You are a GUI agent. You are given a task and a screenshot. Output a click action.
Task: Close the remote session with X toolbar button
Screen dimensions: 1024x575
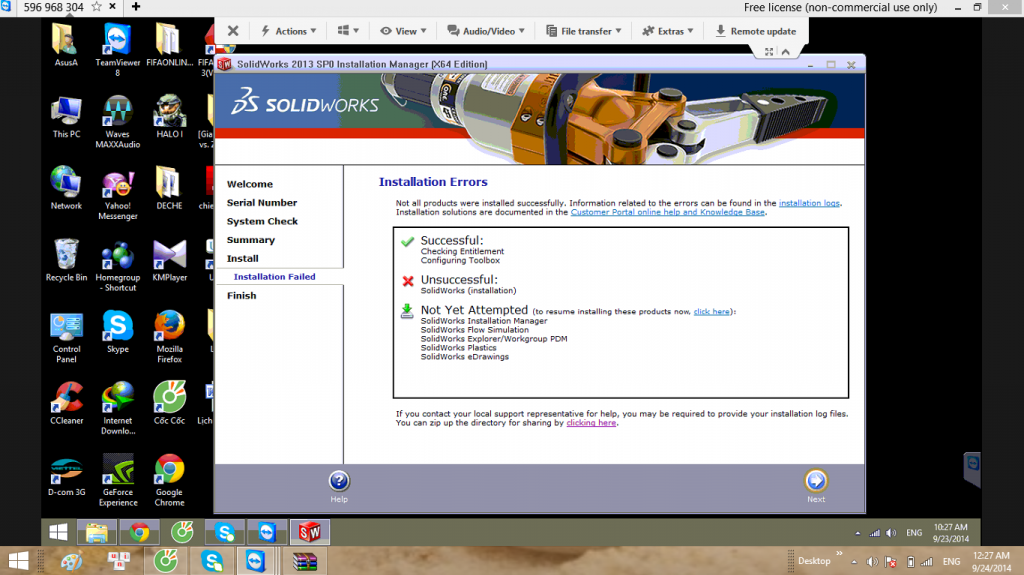click(x=233, y=31)
